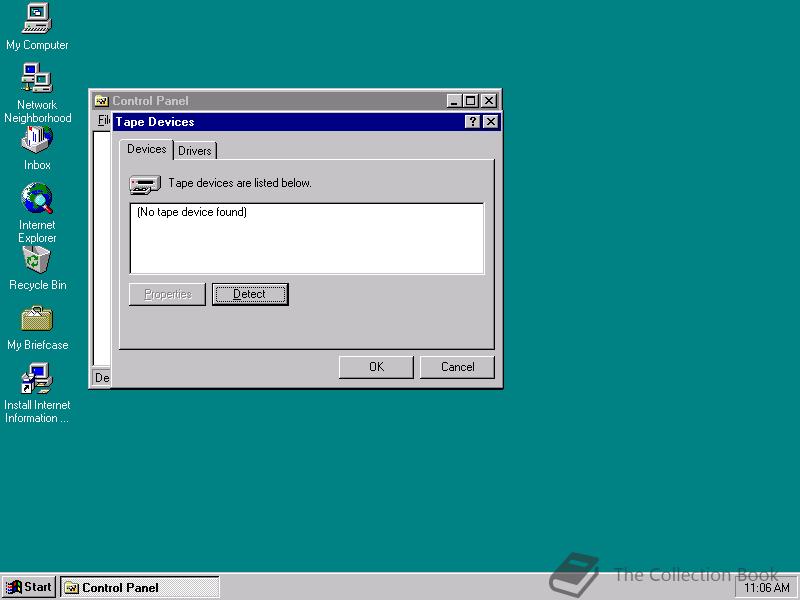
Task: Click the 11:06 AM system clock
Action: click(766, 588)
